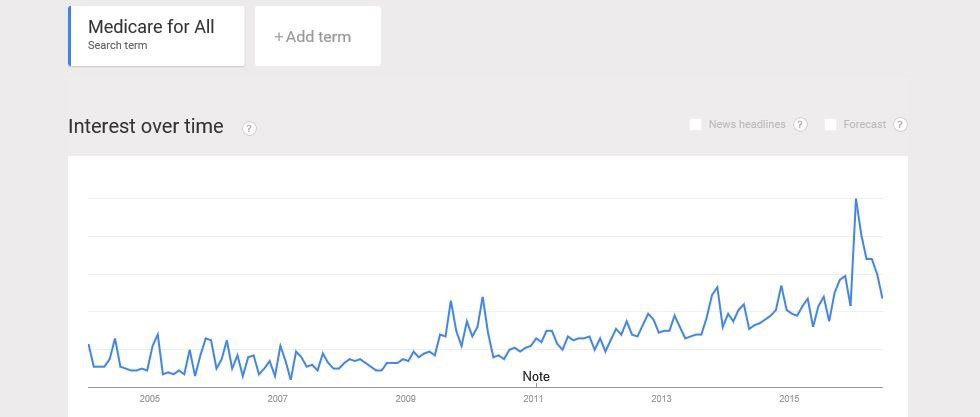Screen dimensions: 980x417
Task: Click the News headlines label text
Action: 747,125
